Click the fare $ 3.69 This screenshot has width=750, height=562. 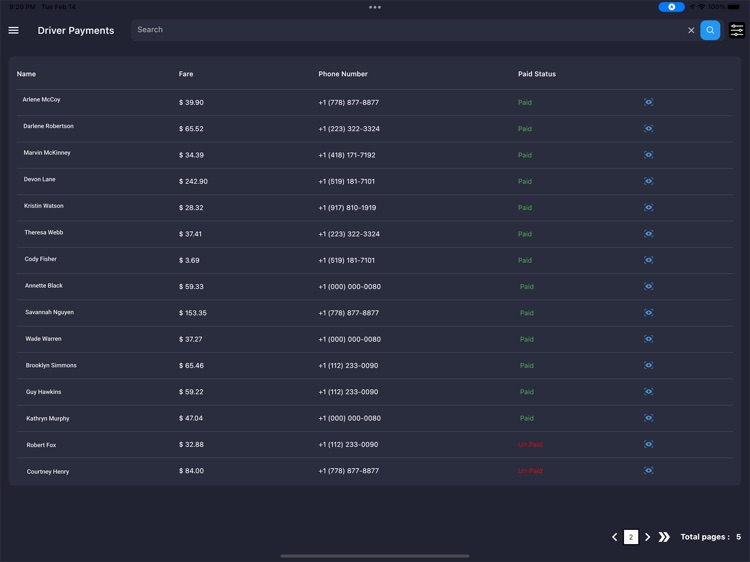189,260
